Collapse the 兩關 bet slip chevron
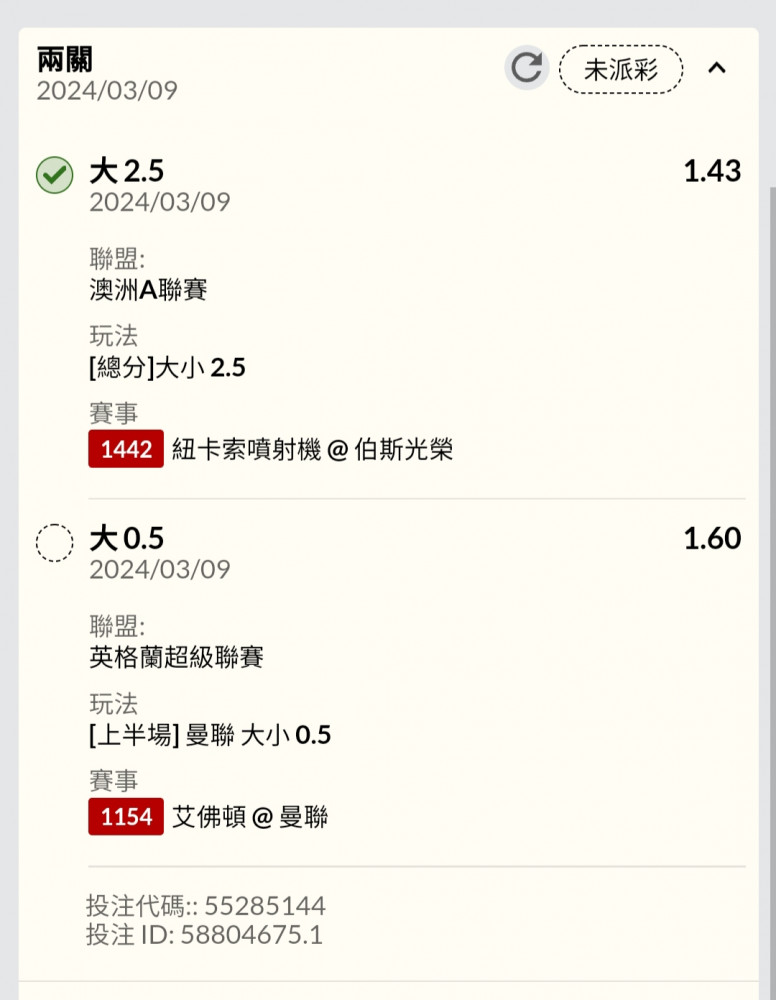This screenshot has width=776, height=1000. (717, 68)
